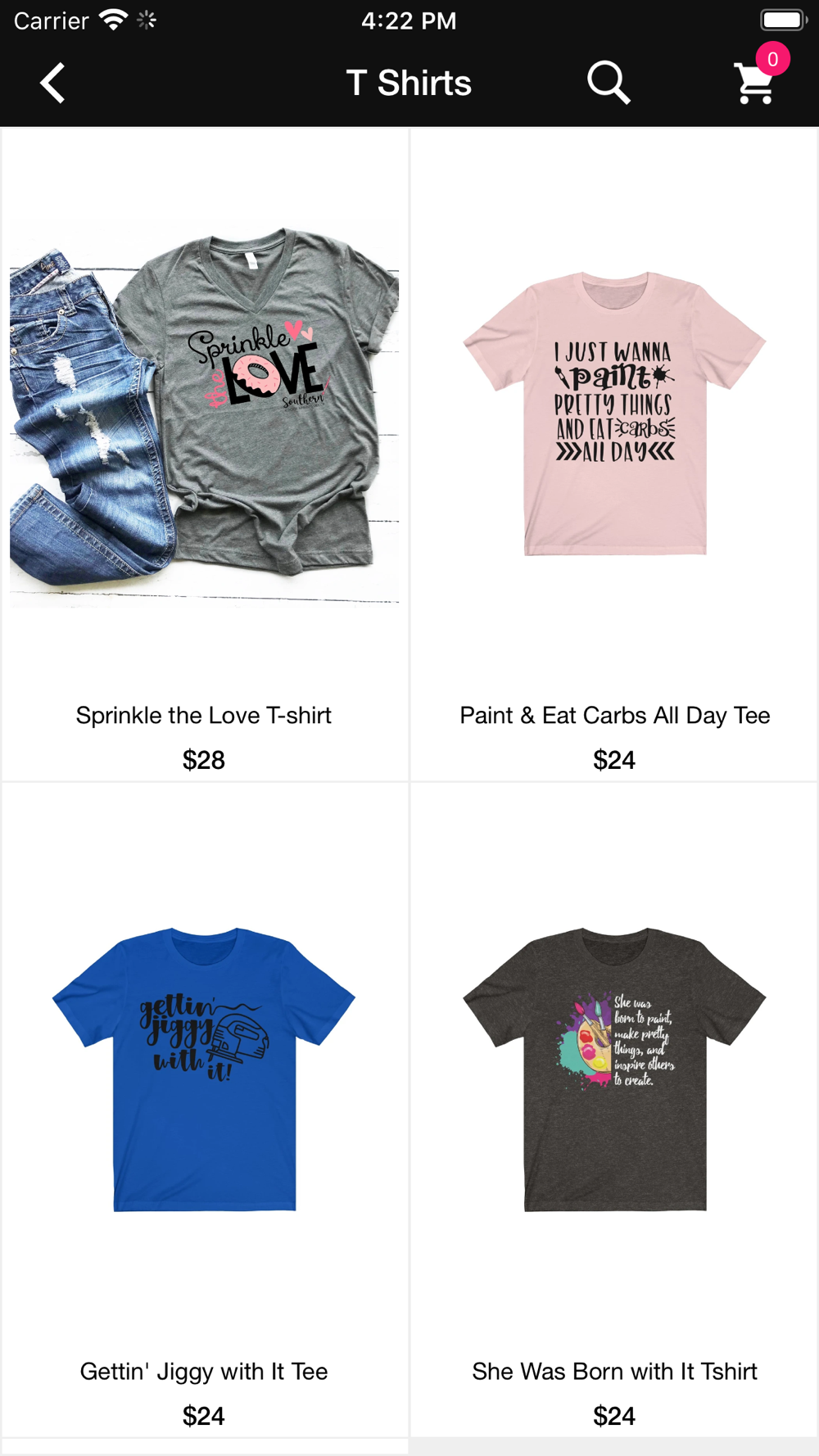819x1456 pixels.
Task: Tap the T Shirts page title
Action: [409, 83]
